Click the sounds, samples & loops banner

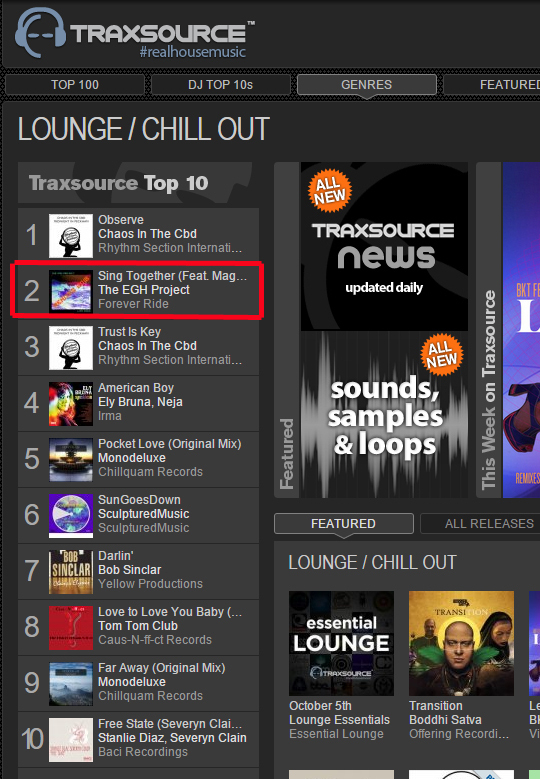pos(384,414)
